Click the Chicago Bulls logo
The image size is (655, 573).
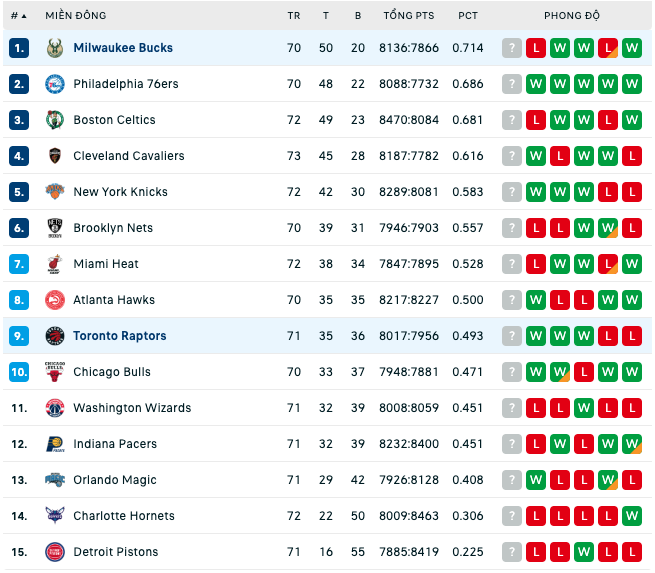point(55,372)
